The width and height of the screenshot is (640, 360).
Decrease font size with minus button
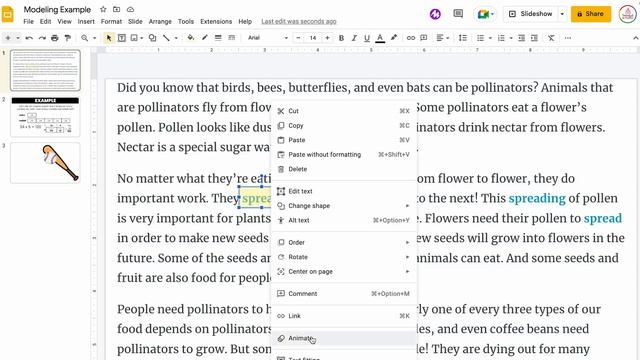pyautogui.click(x=298, y=38)
